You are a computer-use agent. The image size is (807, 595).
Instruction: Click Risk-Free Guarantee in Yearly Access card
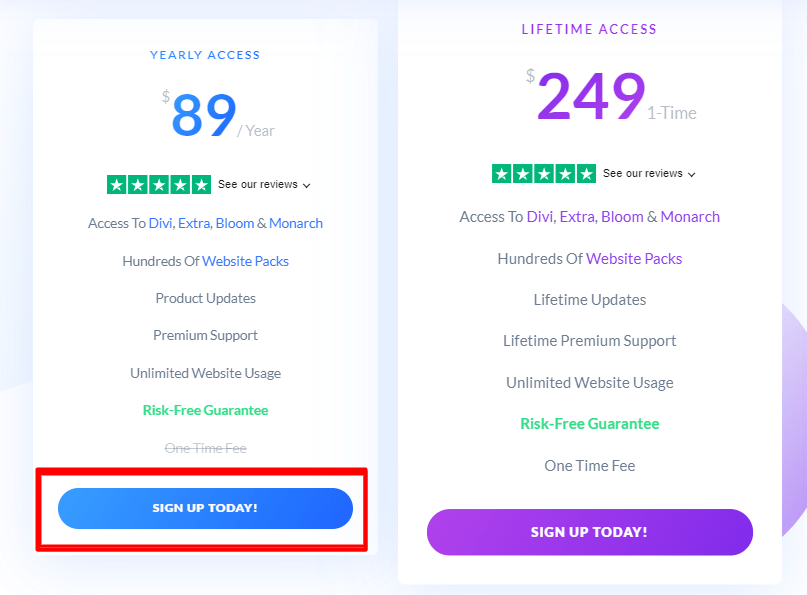(x=205, y=410)
